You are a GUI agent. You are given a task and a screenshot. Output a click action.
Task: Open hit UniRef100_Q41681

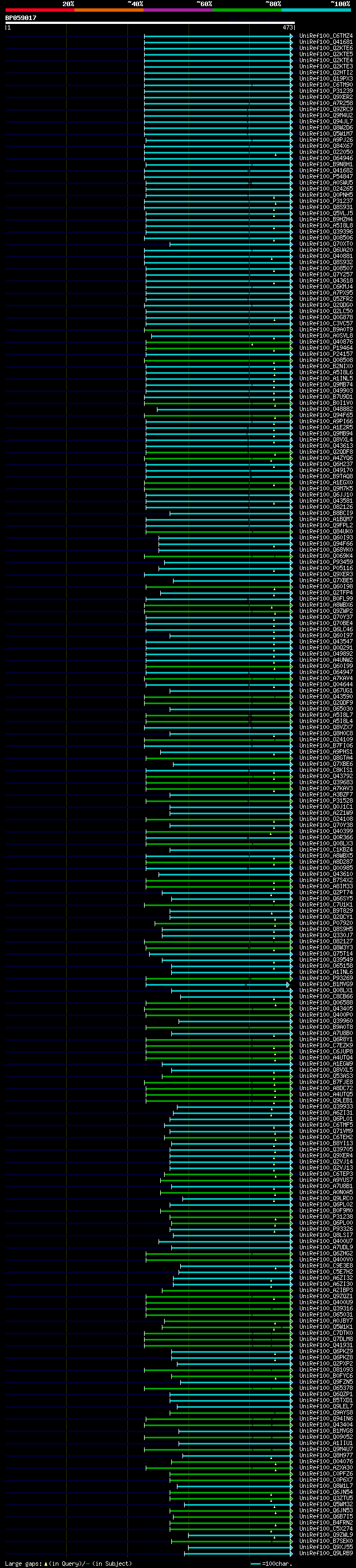[x=326, y=42]
